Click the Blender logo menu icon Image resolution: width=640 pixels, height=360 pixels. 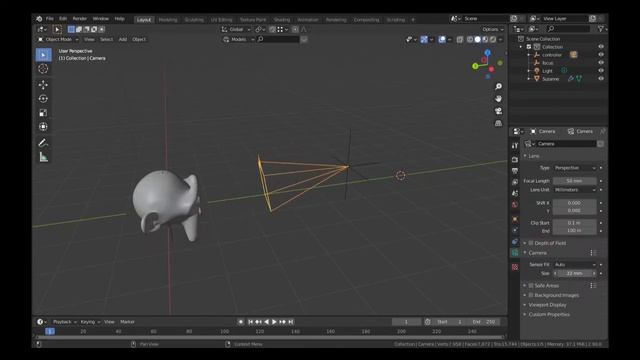[39, 19]
